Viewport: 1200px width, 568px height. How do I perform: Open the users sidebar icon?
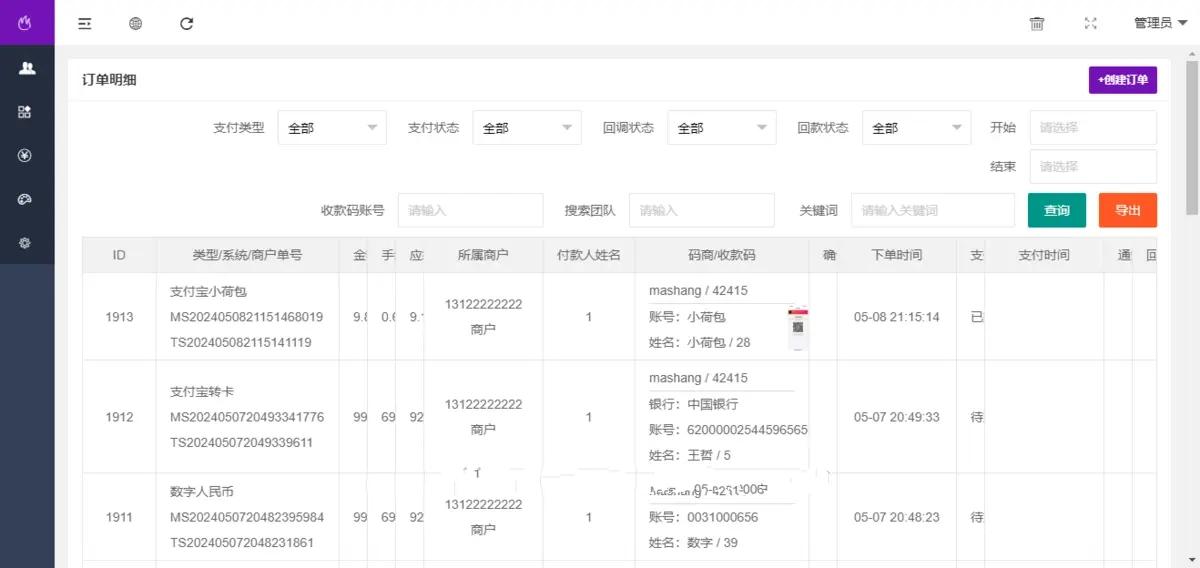click(26, 68)
